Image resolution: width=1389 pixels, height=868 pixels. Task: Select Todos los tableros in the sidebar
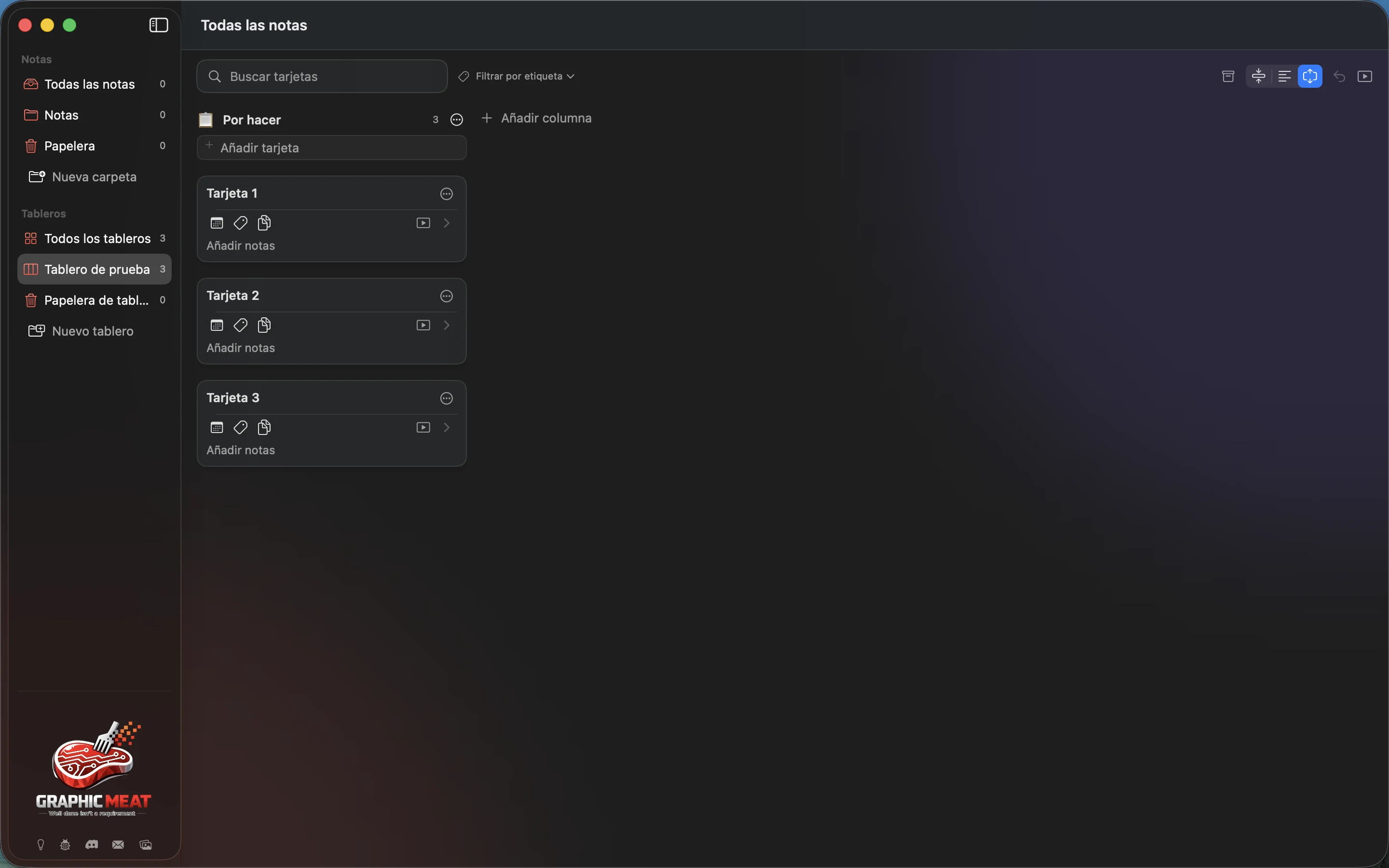(94, 238)
